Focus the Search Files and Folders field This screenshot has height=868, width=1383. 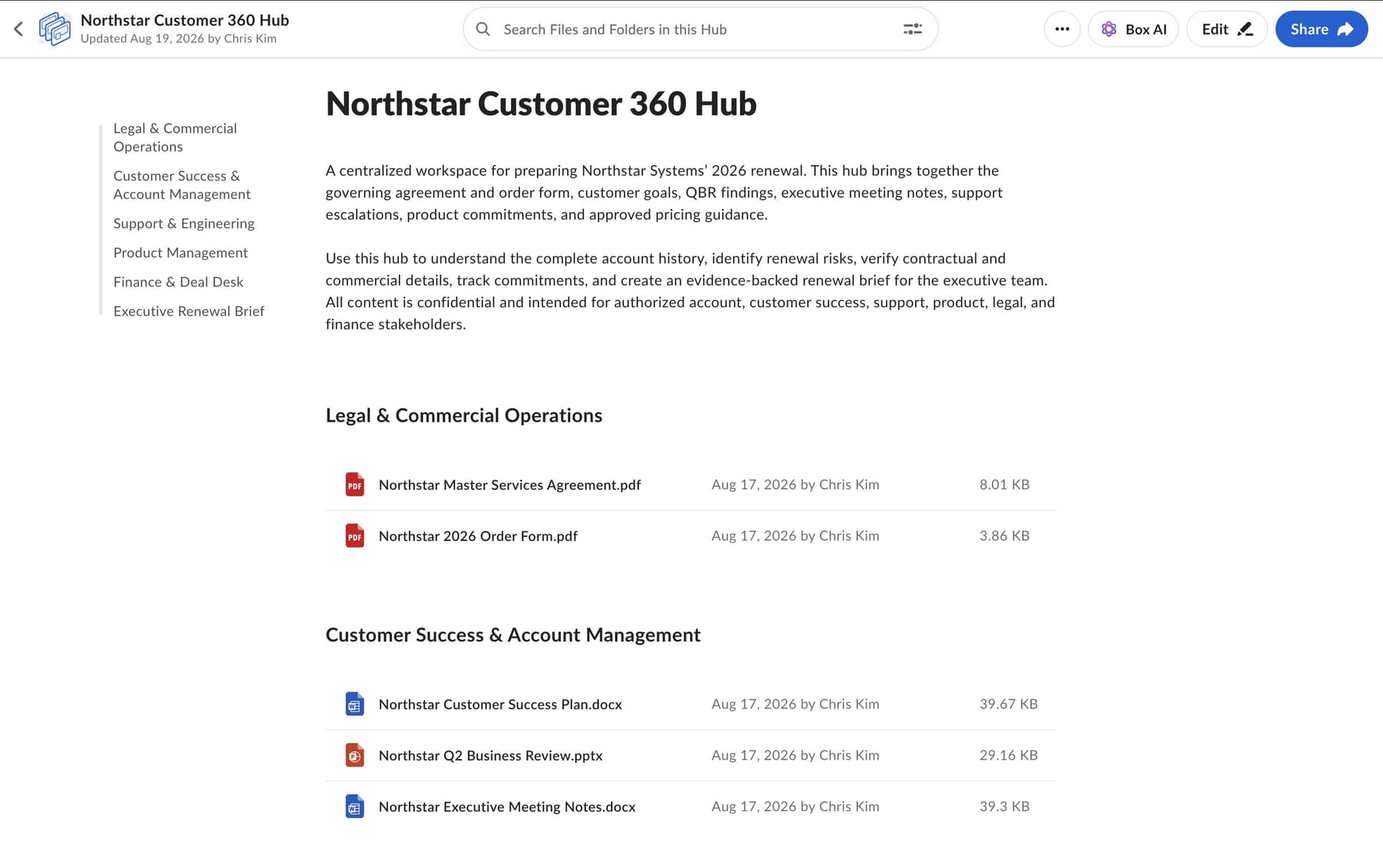pyautogui.click(x=700, y=29)
